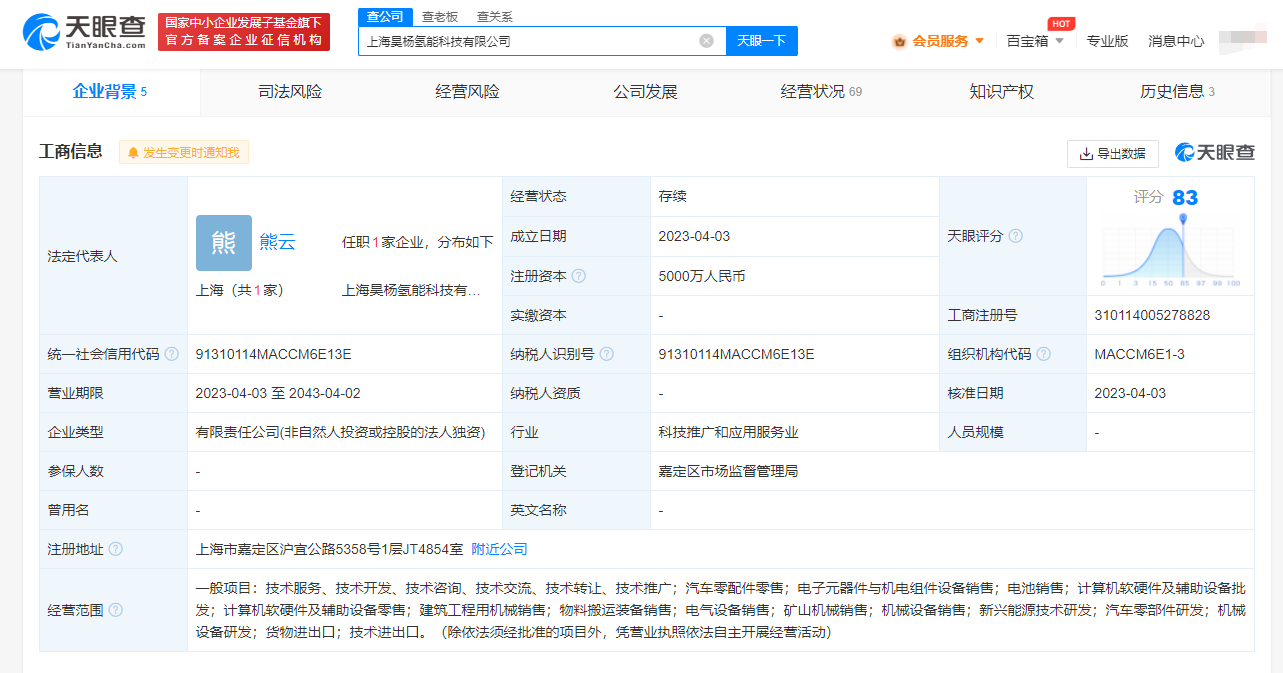Click help icon beside 经营范围
1283x673 pixels.
(x=115, y=610)
